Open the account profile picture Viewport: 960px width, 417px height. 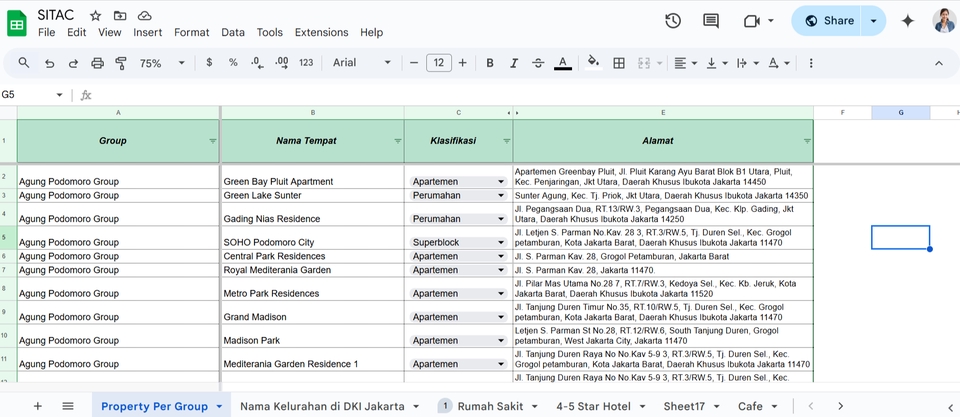pos(943,21)
